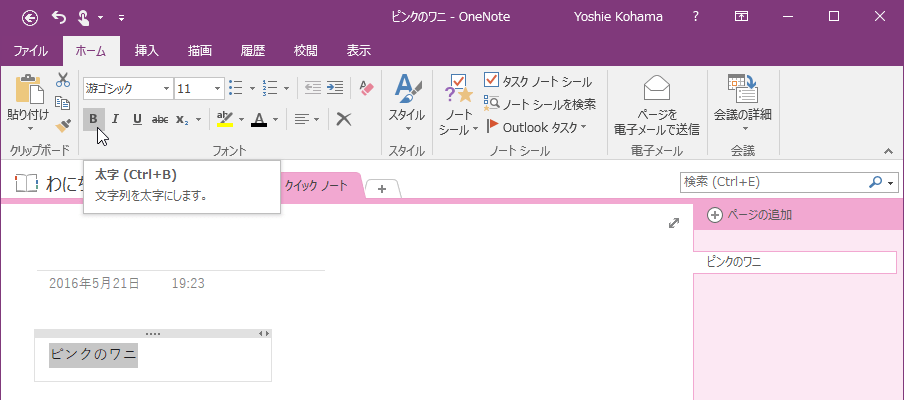This screenshot has width=904, height=400.
Task: Check the タスク ノート シール checkbox
Action: [x=491, y=80]
